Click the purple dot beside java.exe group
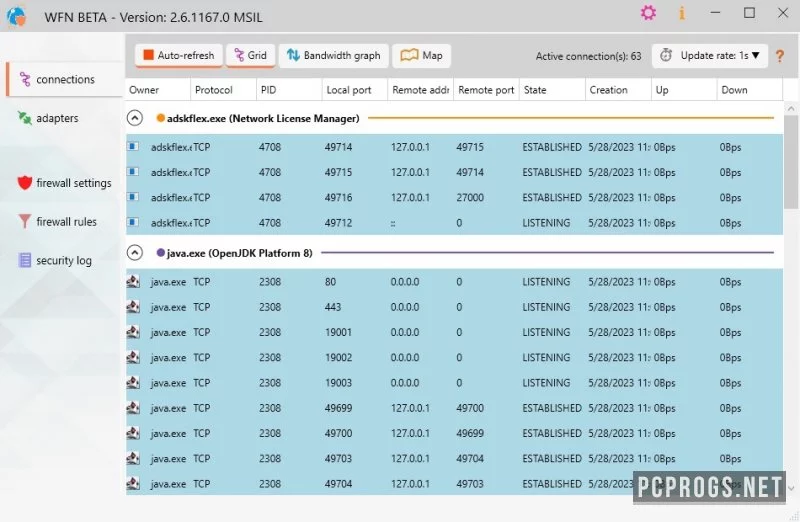The image size is (800, 522). [160, 253]
